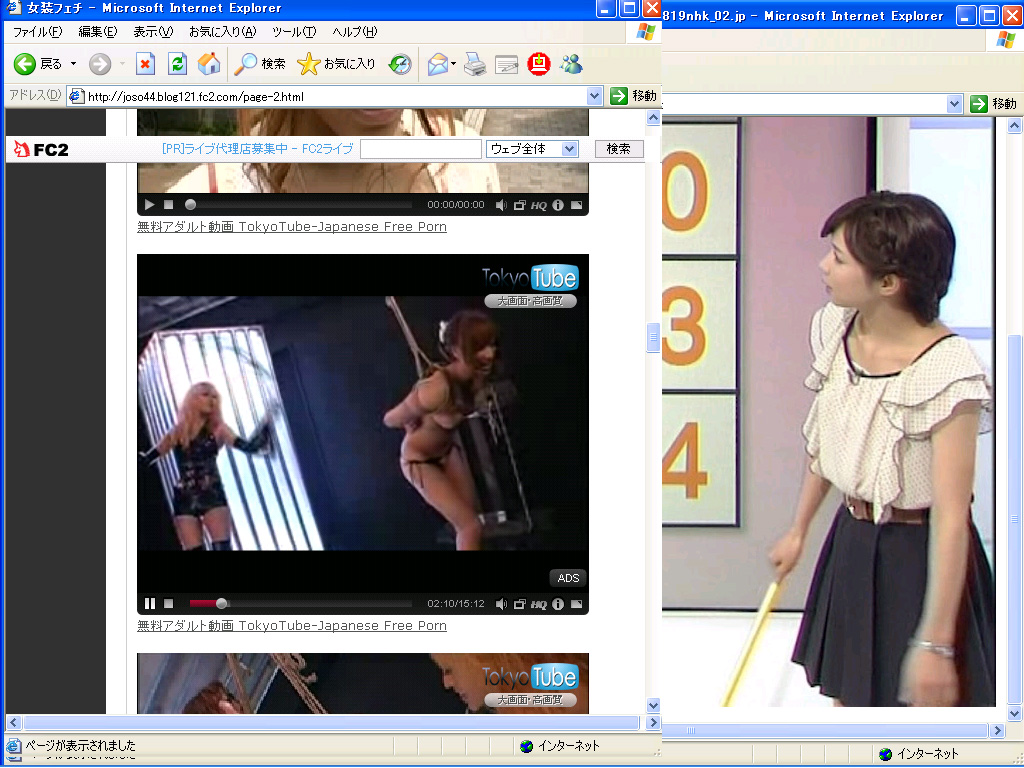Click the playing video's seek bar
This screenshot has height=768, width=1024.
[300, 603]
